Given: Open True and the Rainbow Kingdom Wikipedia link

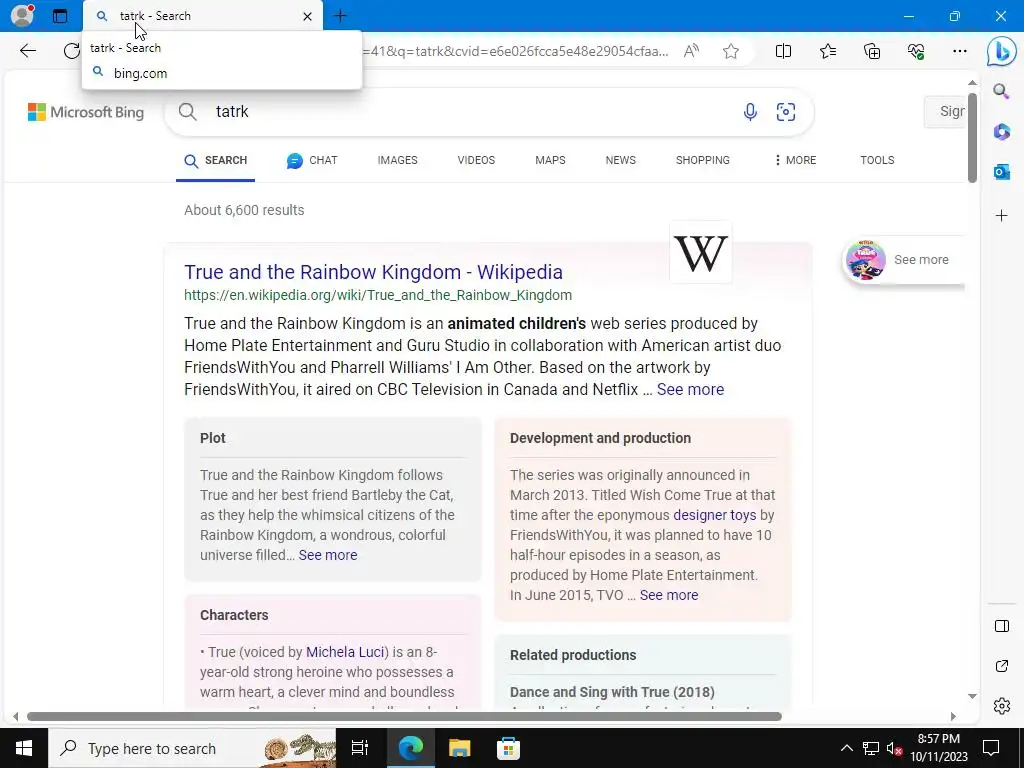Looking at the screenshot, I should point(374,272).
